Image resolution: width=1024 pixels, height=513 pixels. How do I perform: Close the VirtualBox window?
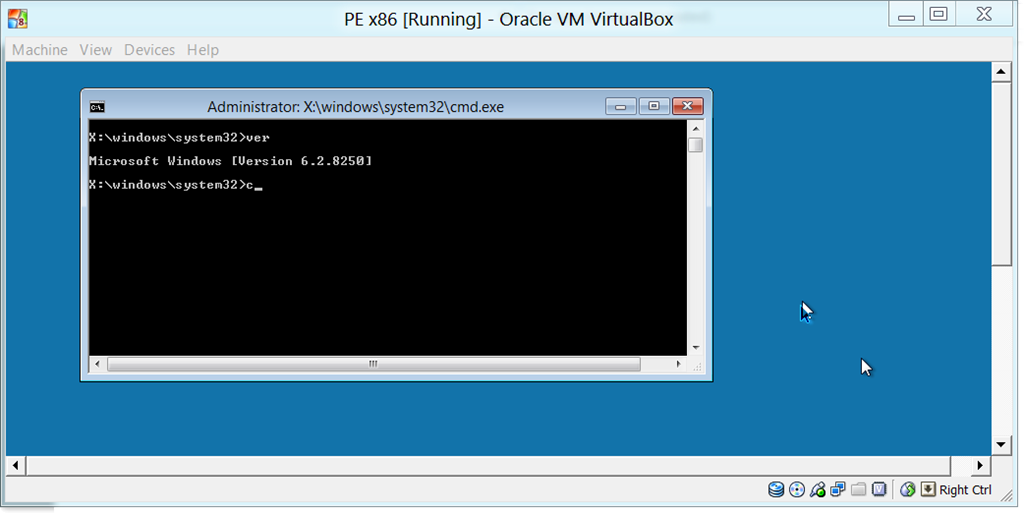[x=985, y=14]
